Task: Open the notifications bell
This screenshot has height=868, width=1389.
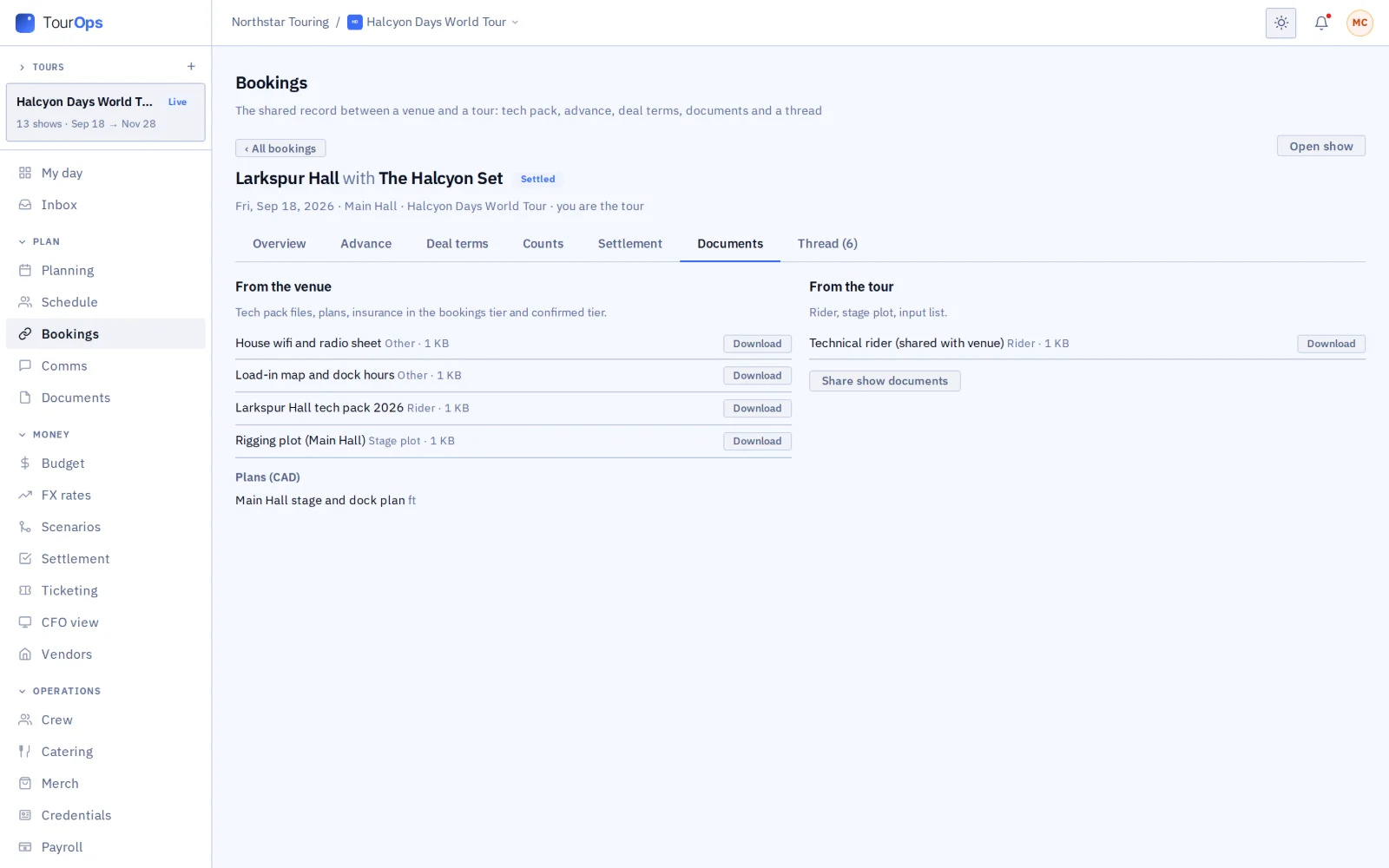Action: [x=1321, y=23]
